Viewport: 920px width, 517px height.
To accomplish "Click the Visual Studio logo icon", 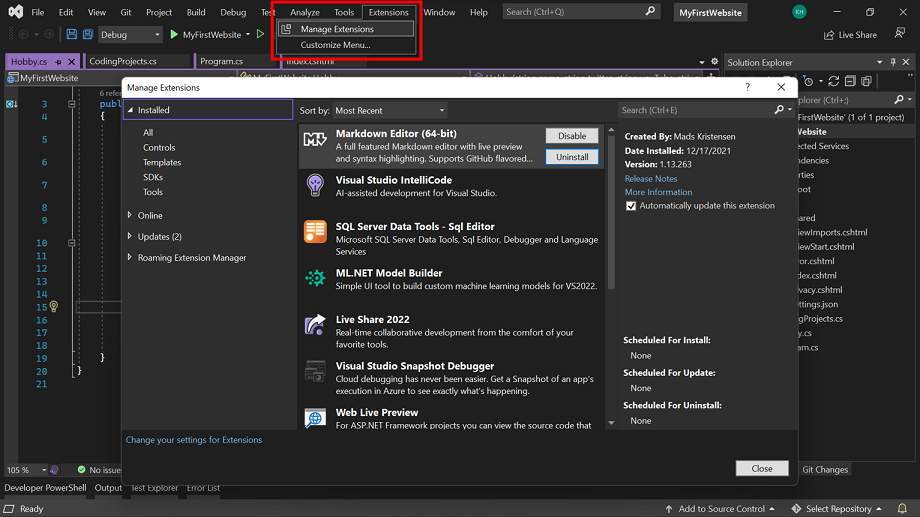I will point(16,12).
